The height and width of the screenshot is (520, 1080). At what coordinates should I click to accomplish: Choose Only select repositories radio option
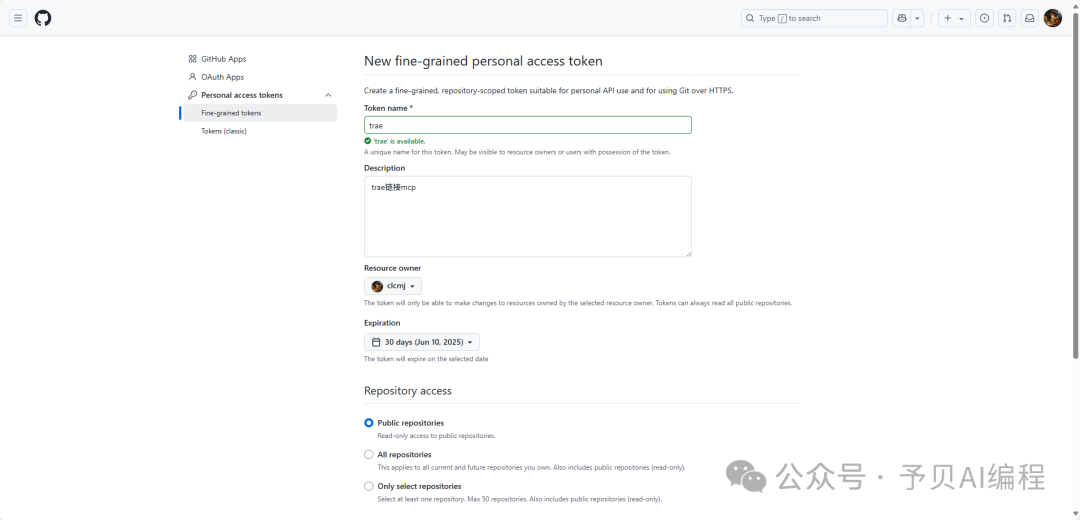369,486
